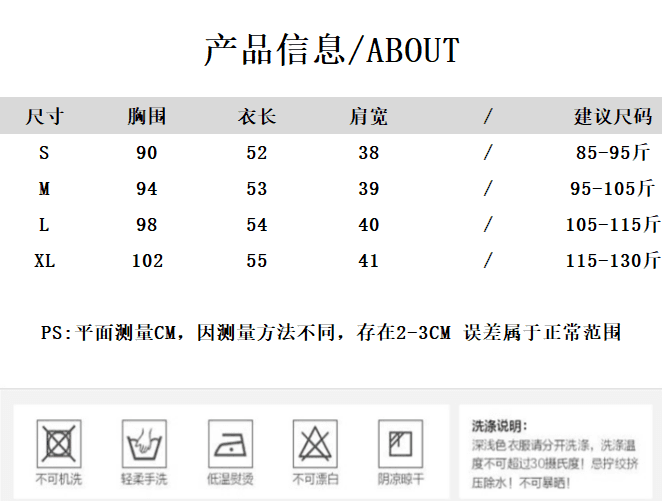This screenshot has height=501, width=662.
Task: Click the washing instructions paragraph text
Action: click(555, 464)
